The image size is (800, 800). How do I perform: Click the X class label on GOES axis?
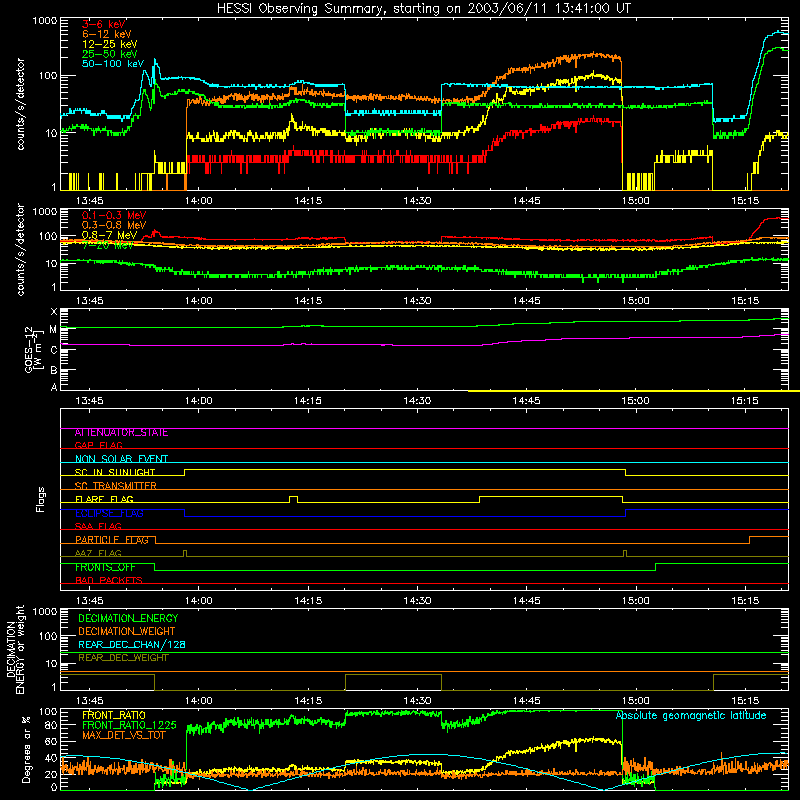click(x=54, y=312)
